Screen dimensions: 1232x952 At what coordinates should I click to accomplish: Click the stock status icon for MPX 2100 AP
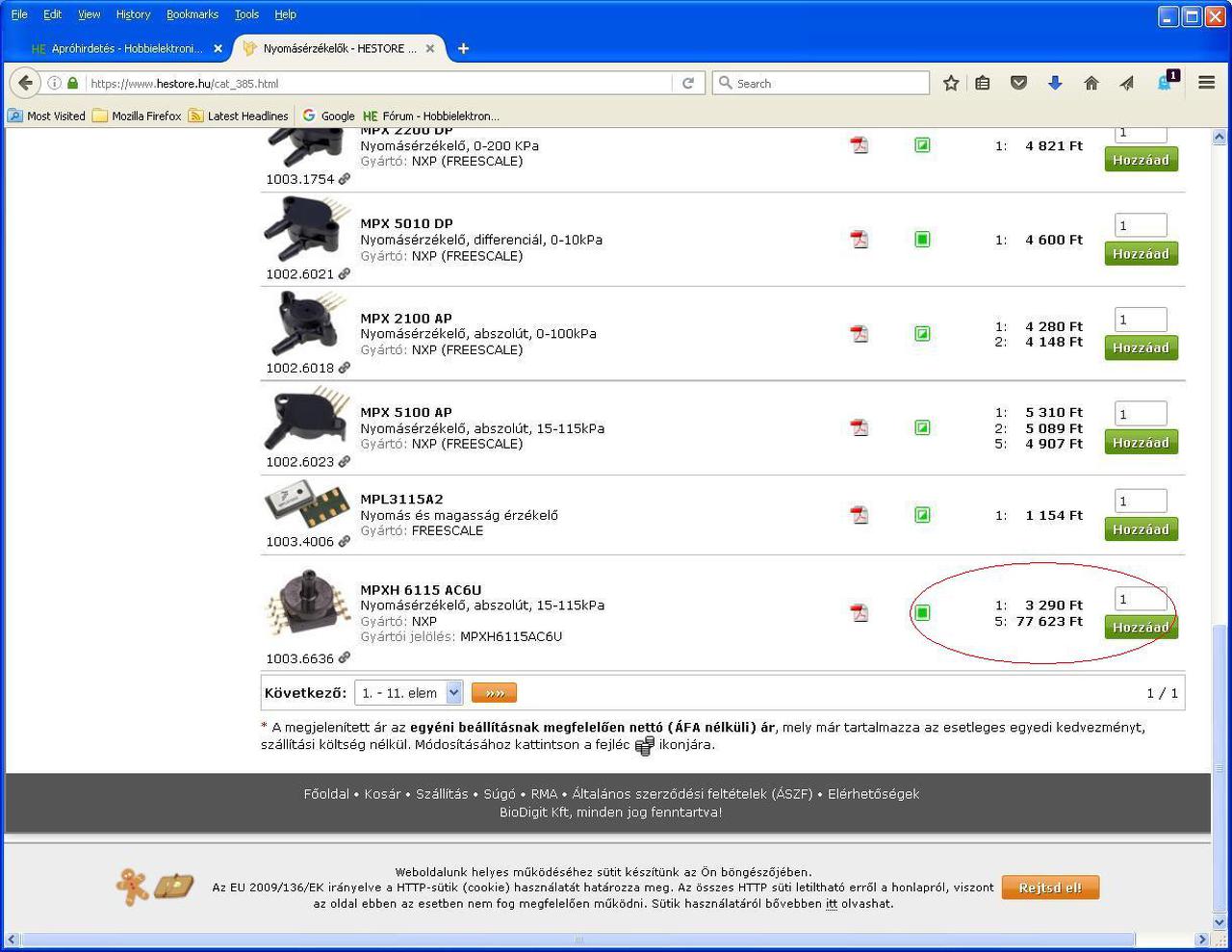click(922, 333)
